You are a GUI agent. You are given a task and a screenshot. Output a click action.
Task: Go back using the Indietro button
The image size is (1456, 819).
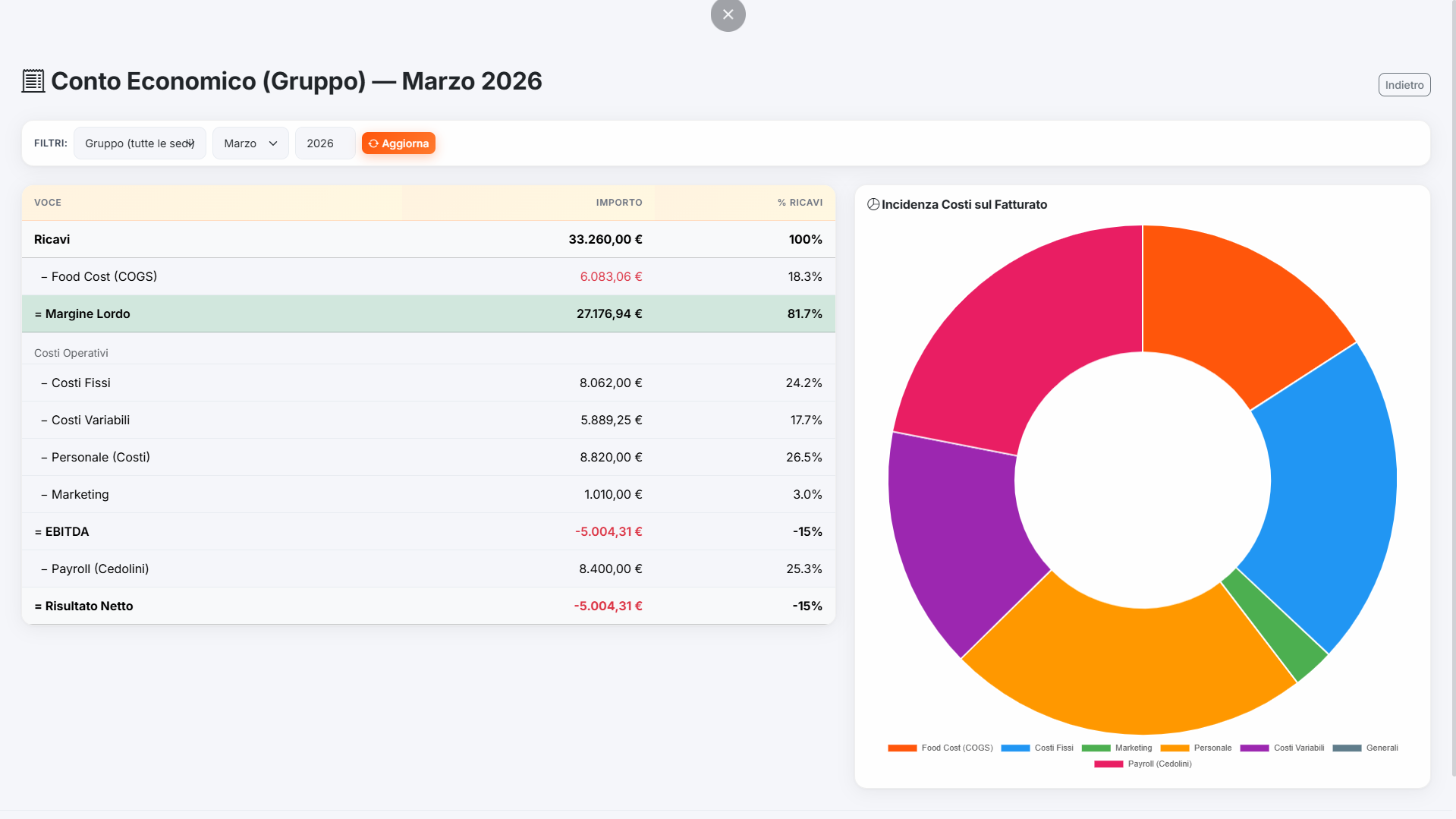[x=1404, y=85]
